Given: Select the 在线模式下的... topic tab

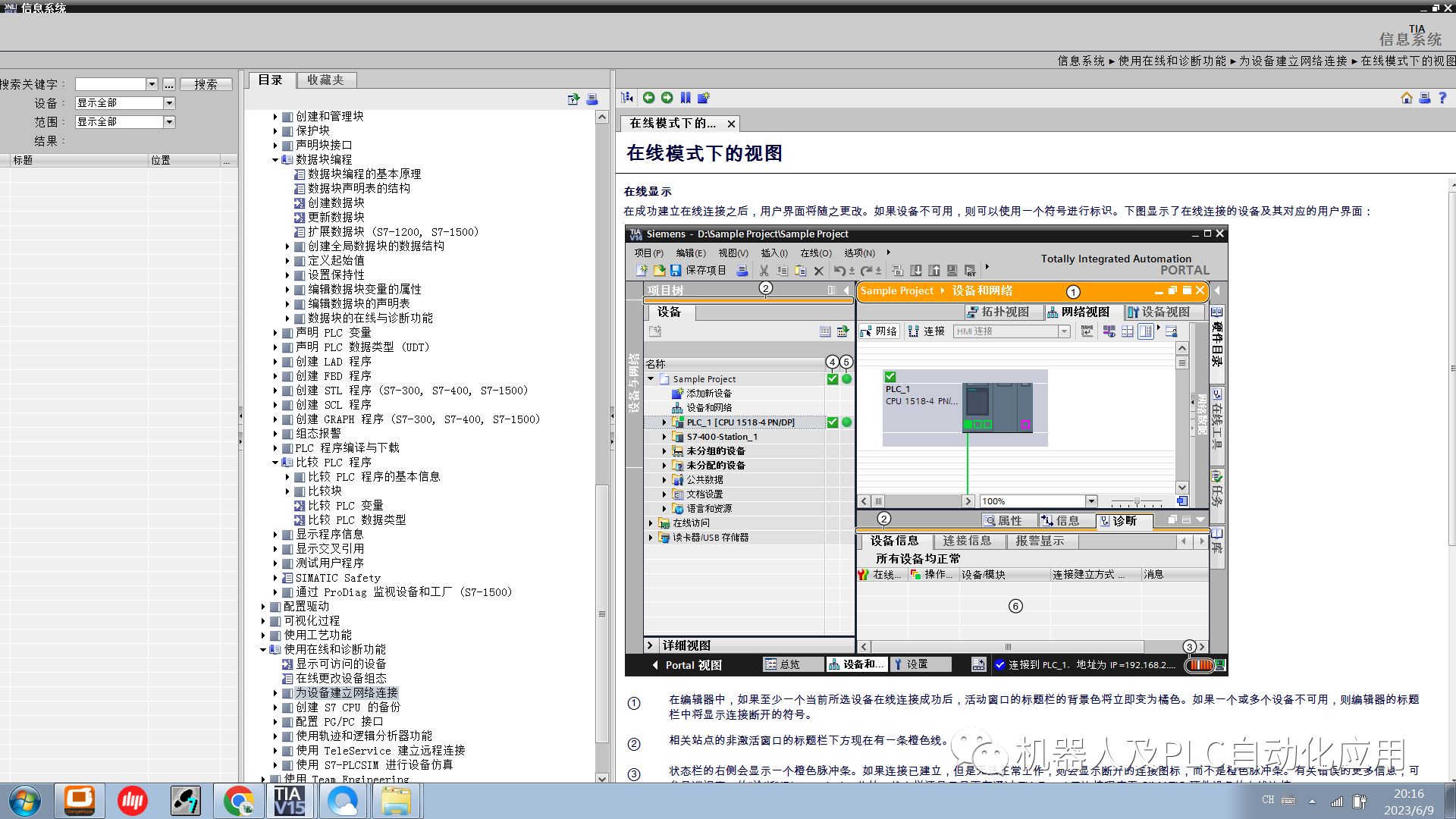Looking at the screenshot, I should 673,124.
